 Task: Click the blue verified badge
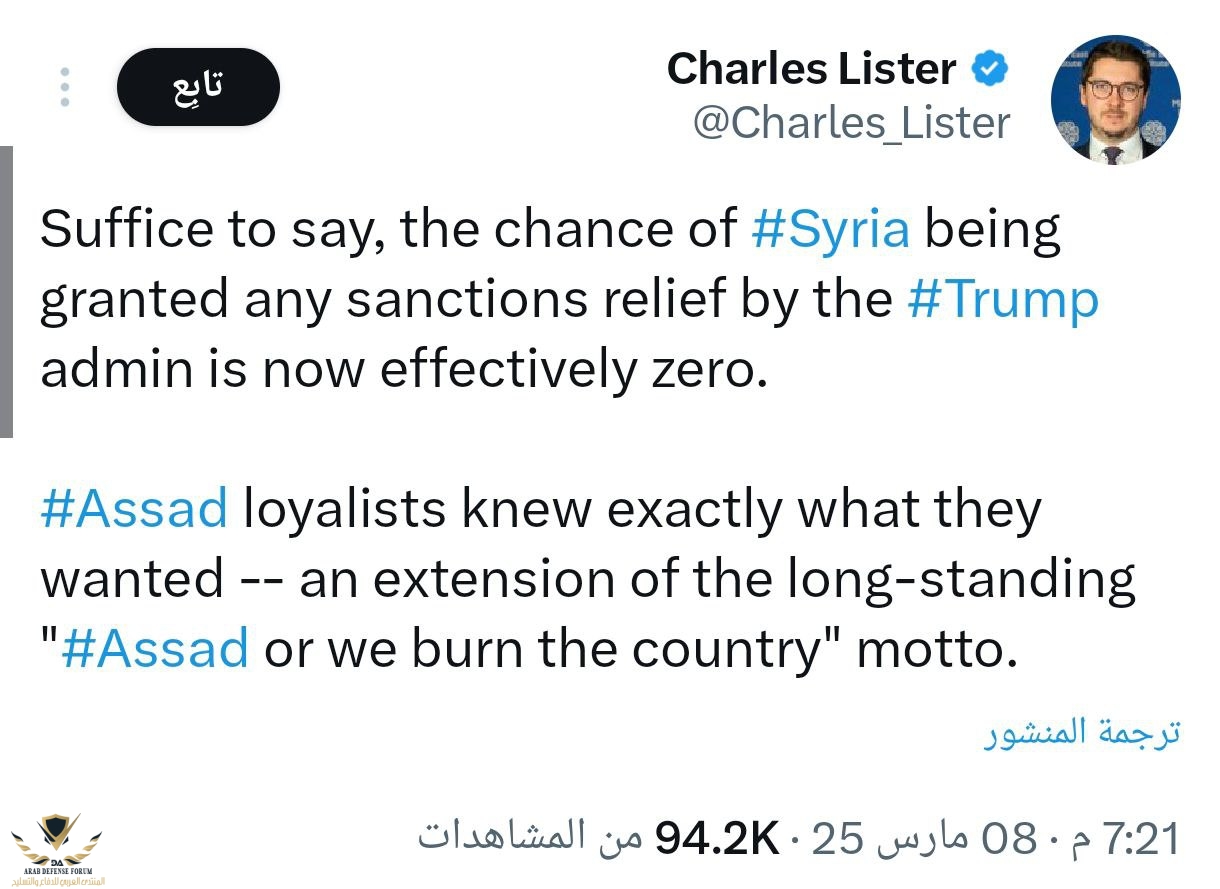(x=990, y=70)
